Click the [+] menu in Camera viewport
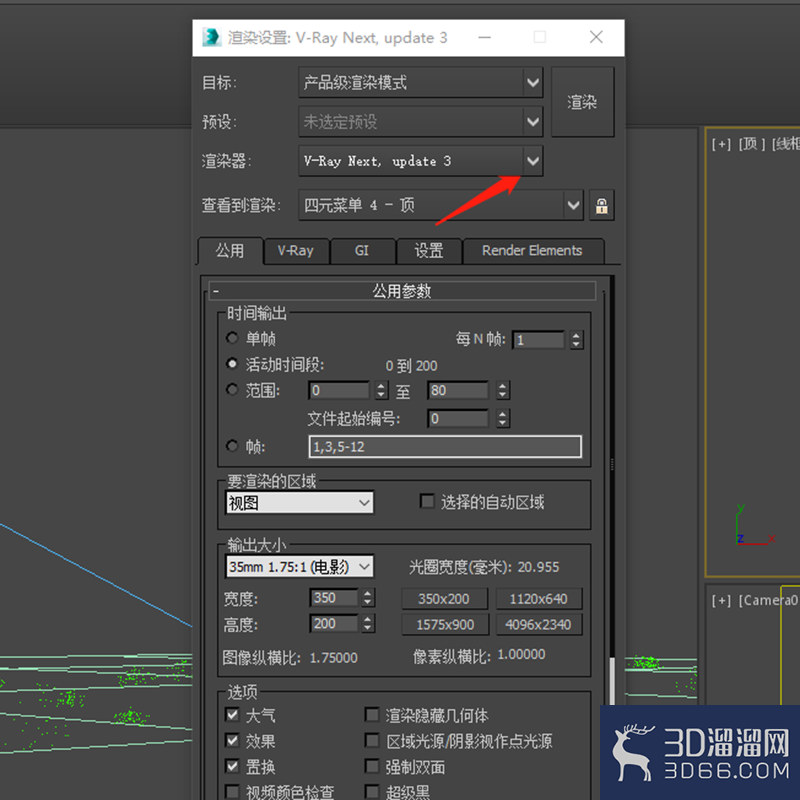Image resolution: width=800 pixels, height=800 pixels. point(721,601)
